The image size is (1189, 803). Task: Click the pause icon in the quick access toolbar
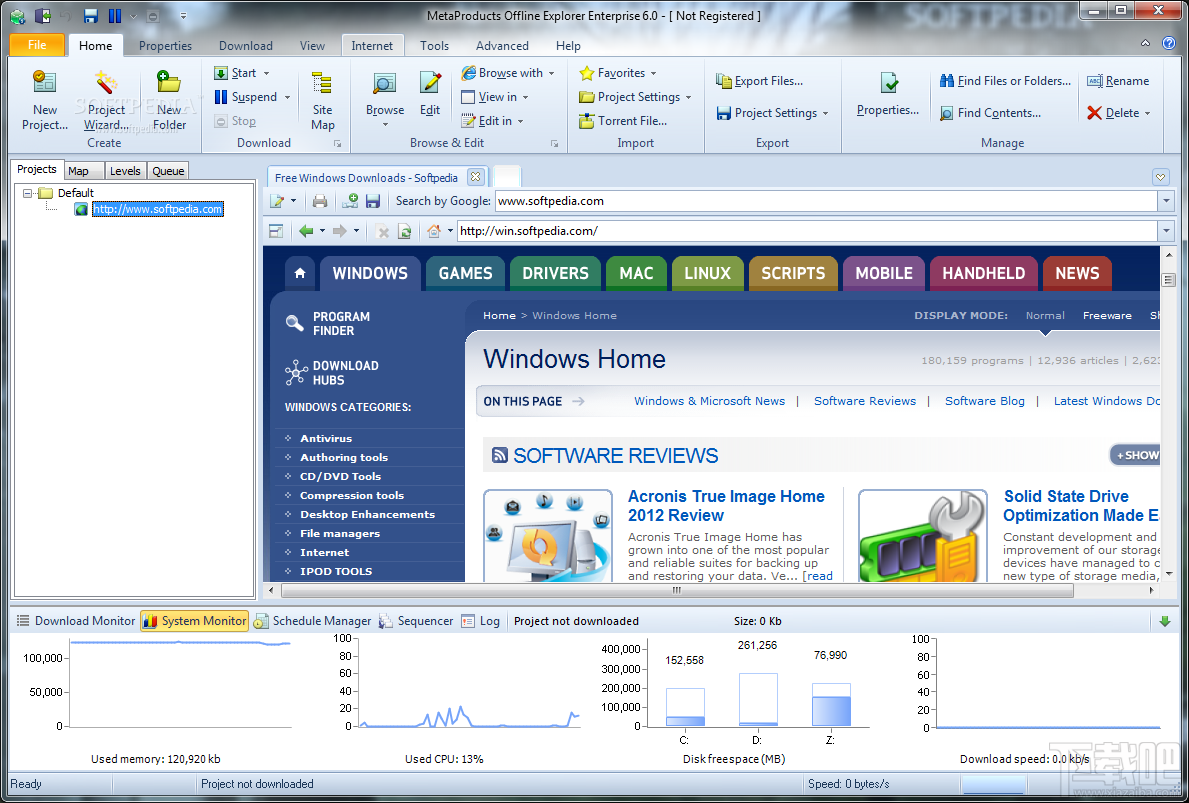pyautogui.click(x=115, y=15)
